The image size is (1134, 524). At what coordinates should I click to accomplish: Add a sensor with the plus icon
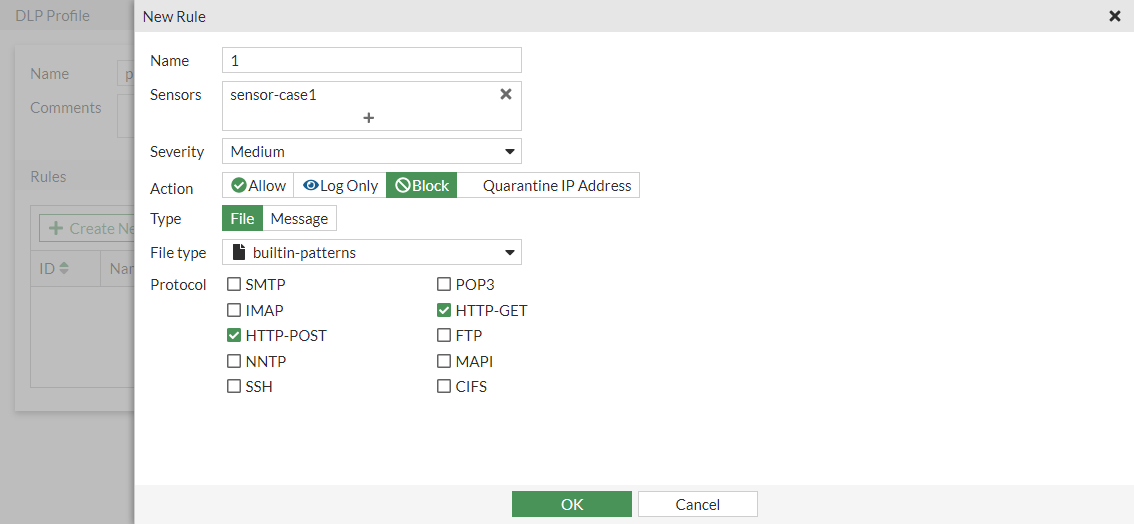[368, 118]
